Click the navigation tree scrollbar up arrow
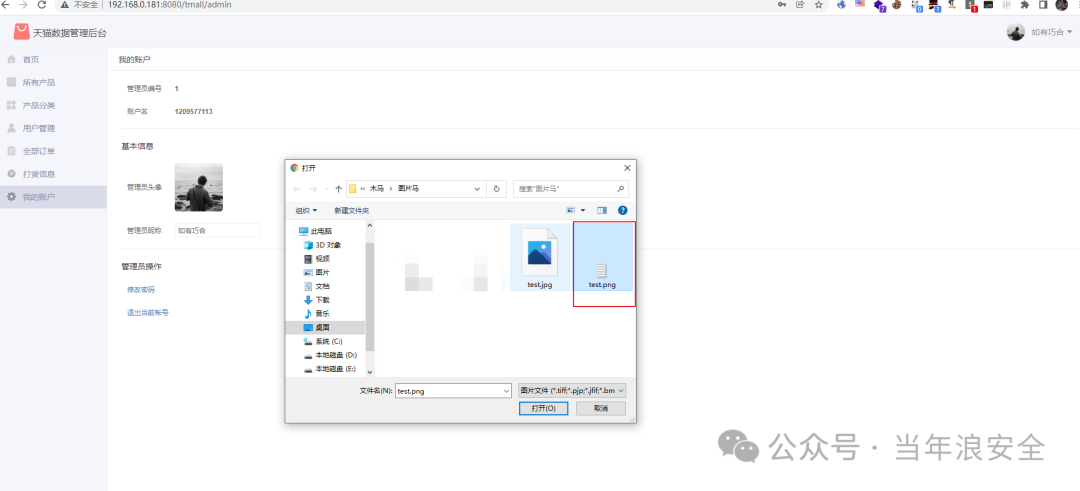 point(370,225)
